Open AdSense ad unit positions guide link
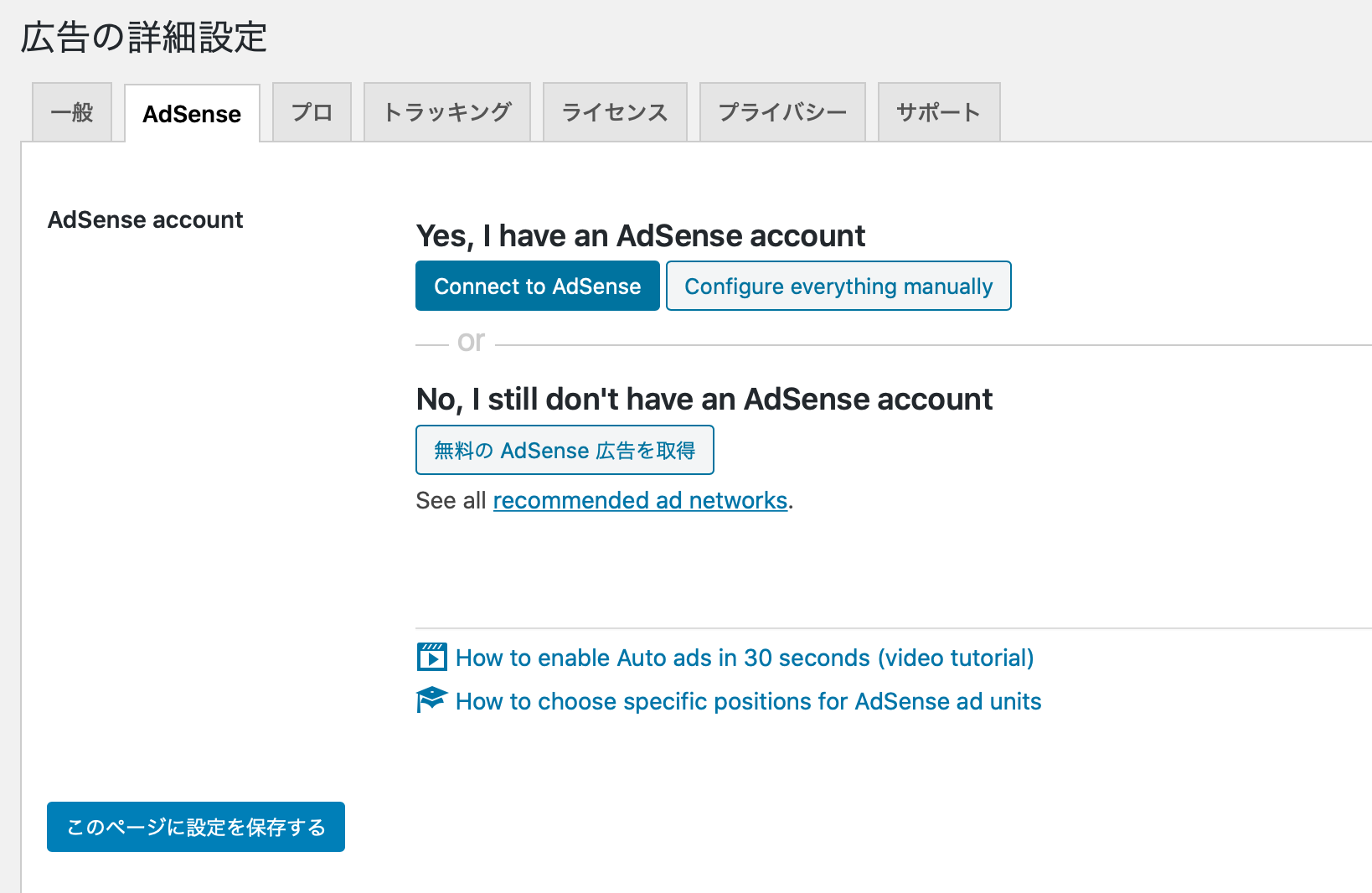 click(748, 701)
